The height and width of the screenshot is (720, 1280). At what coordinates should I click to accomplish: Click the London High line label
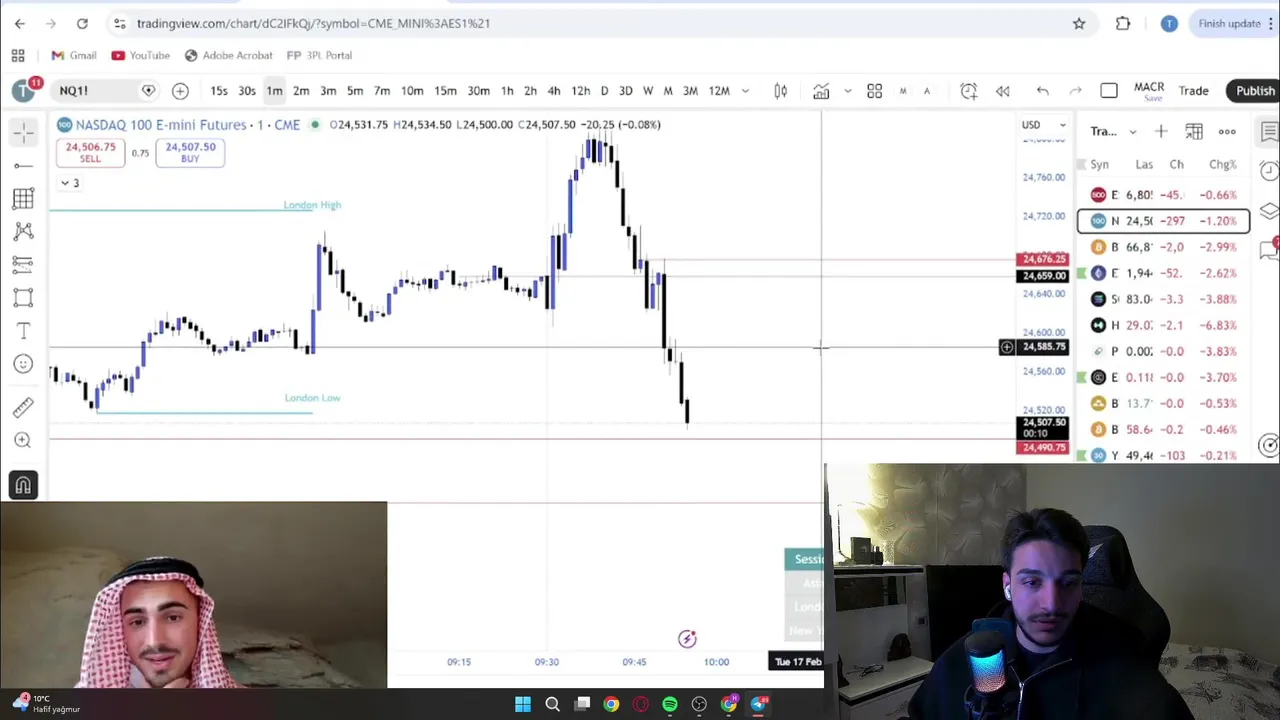312,205
